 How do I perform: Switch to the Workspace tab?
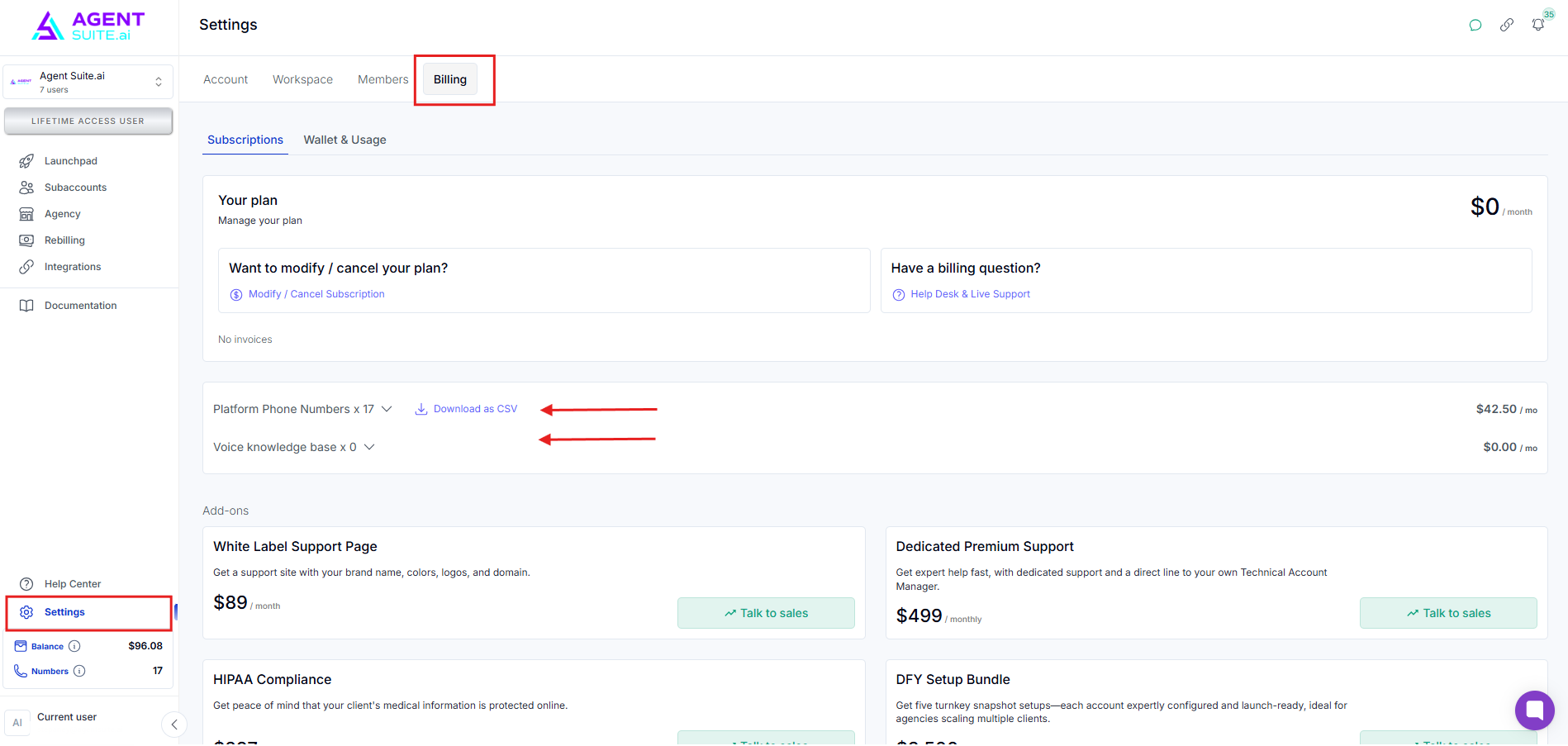[302, 79]
